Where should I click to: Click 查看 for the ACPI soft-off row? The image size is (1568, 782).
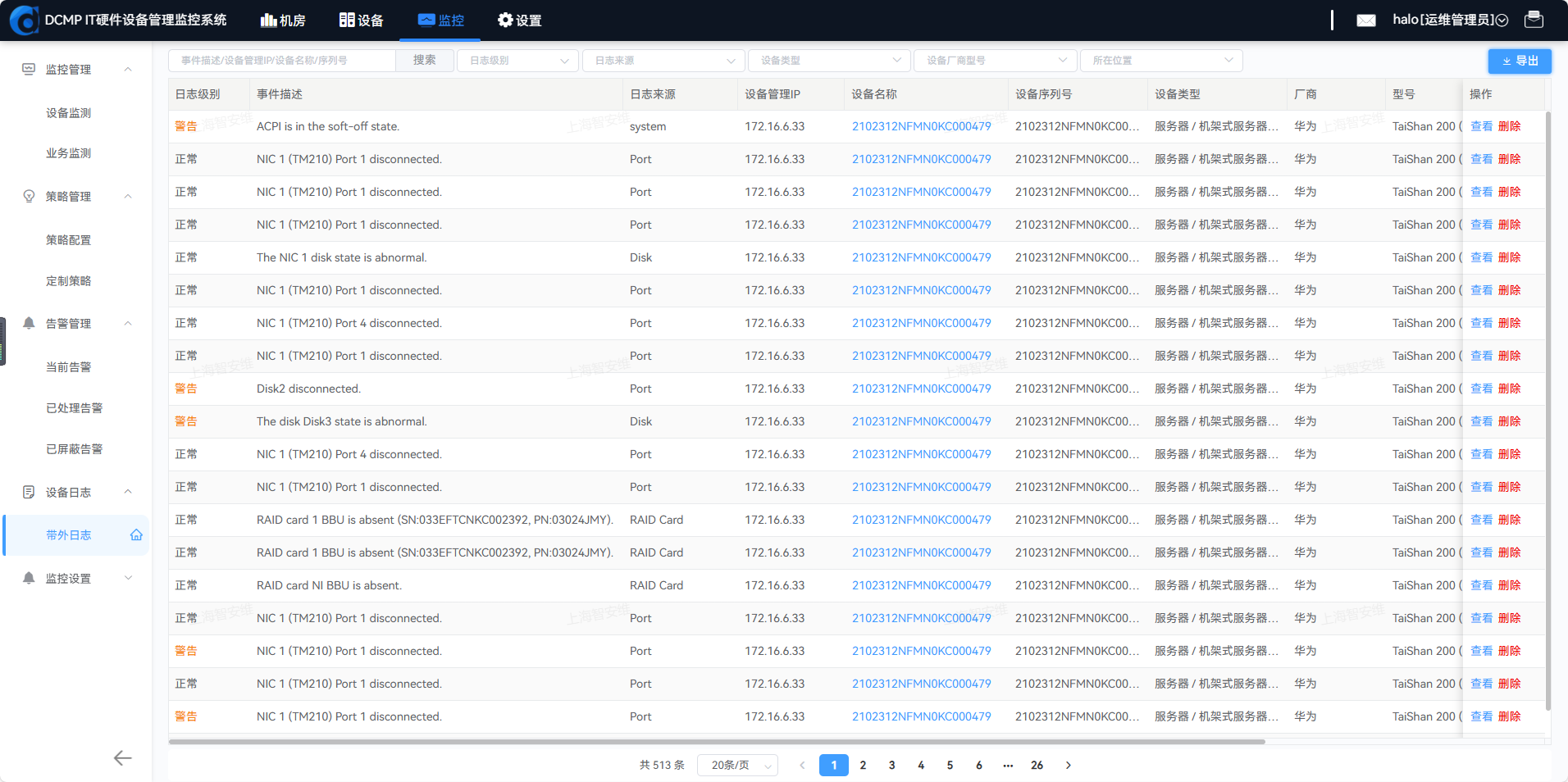[1481, 127]
